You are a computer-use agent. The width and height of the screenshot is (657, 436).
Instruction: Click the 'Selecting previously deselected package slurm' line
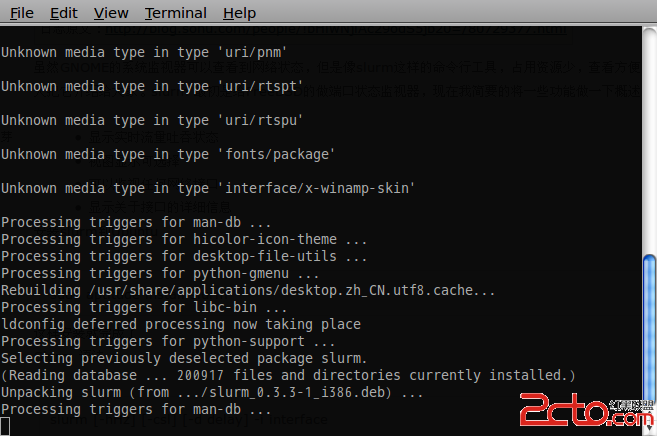pyautogui.click(x=184, y=359)
